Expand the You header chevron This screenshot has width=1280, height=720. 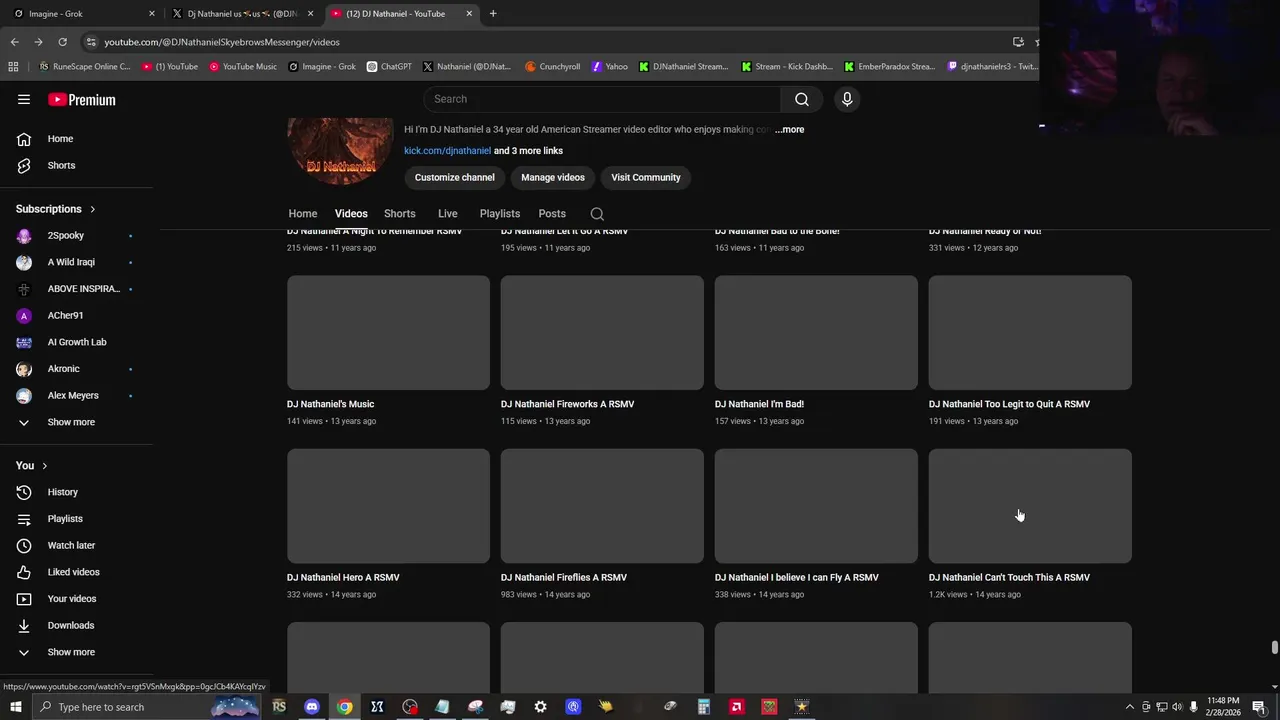[44, 466]
